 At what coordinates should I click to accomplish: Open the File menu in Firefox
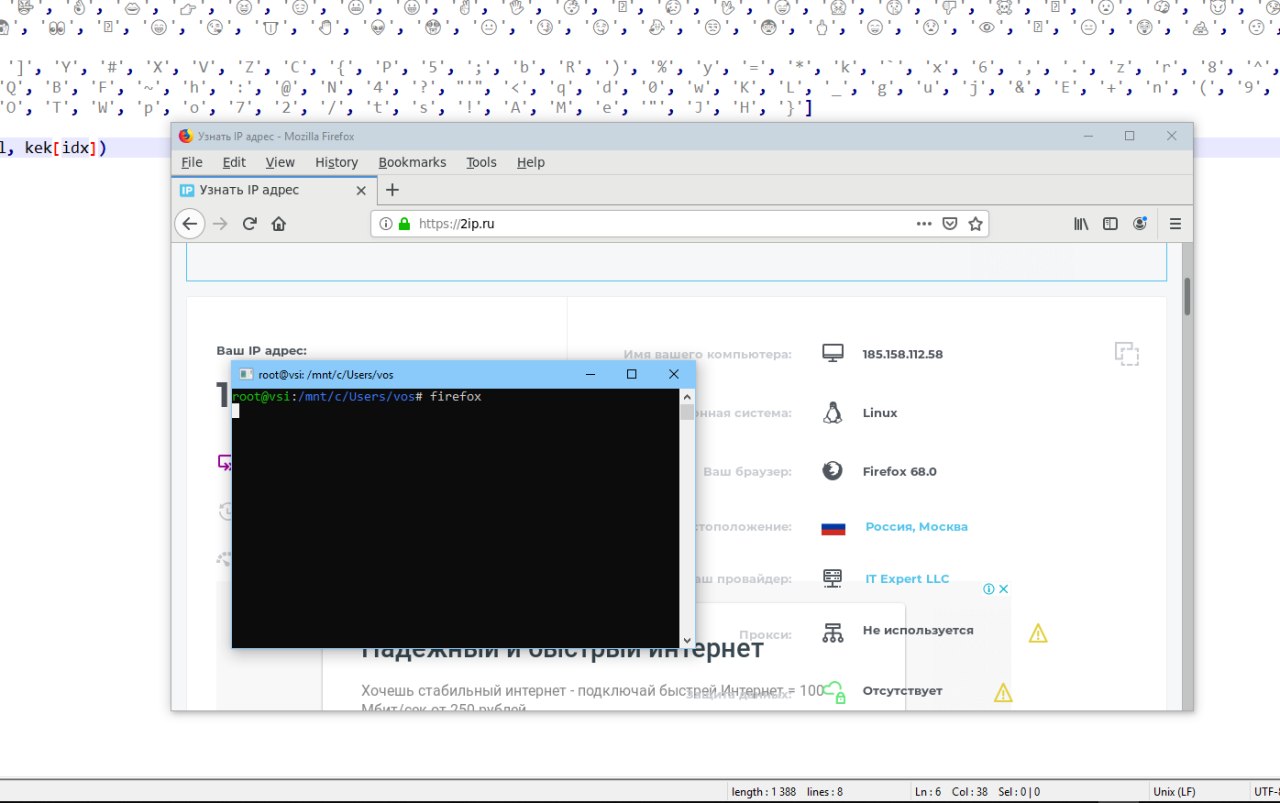tap(192, 162)
